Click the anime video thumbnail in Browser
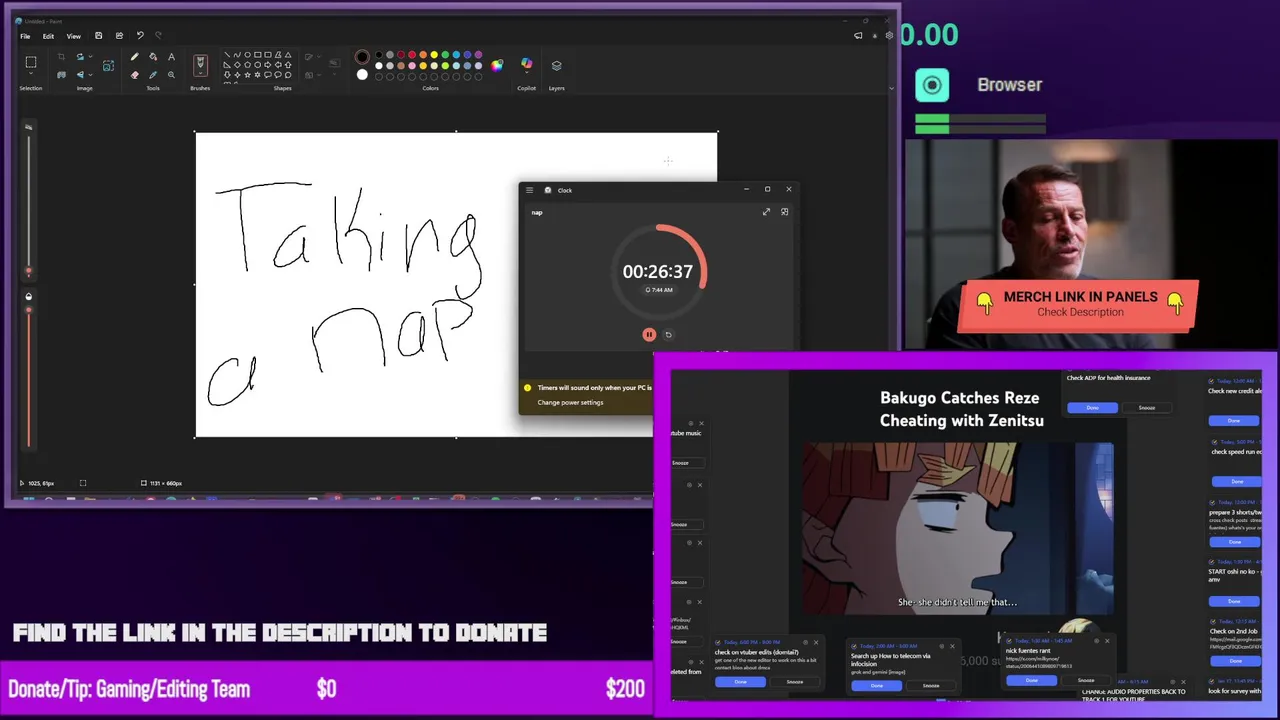Image resolution: width=1280 pixels, height=720 pixels. [958, 528]
